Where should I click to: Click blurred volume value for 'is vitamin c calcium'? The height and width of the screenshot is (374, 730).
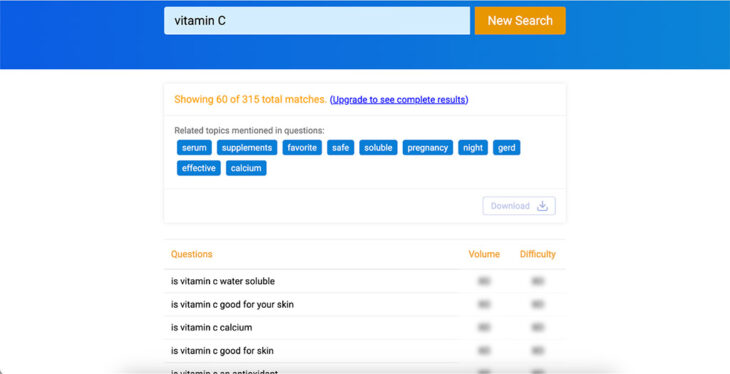(484, 328)
